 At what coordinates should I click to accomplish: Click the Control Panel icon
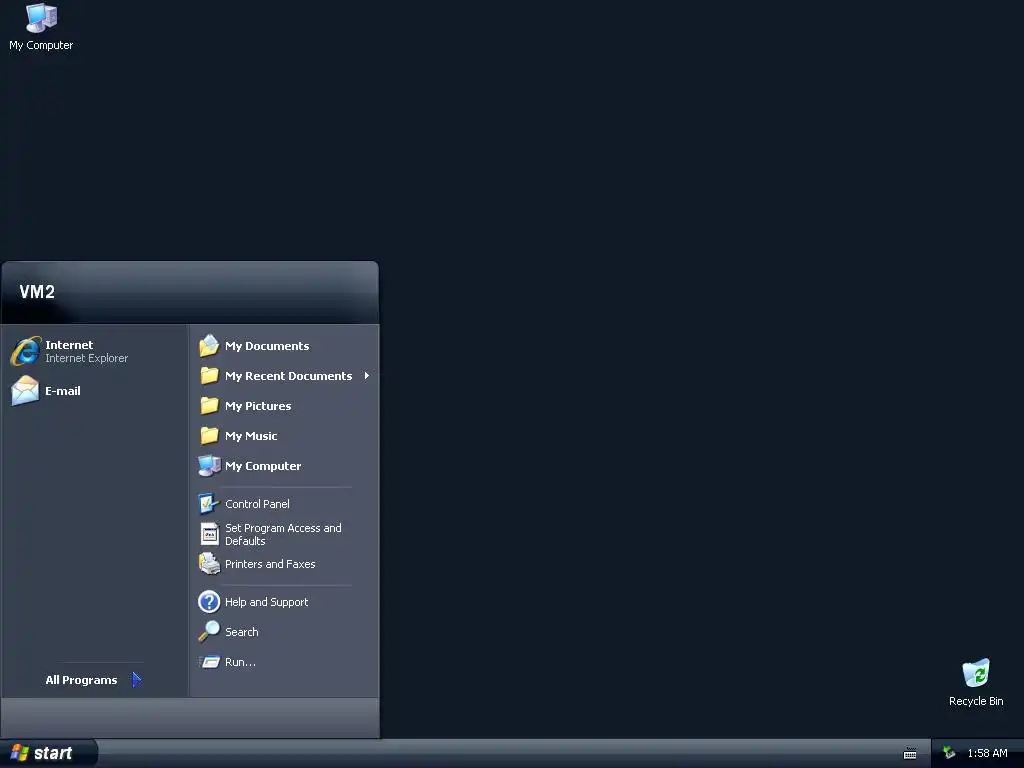point(209,504)
